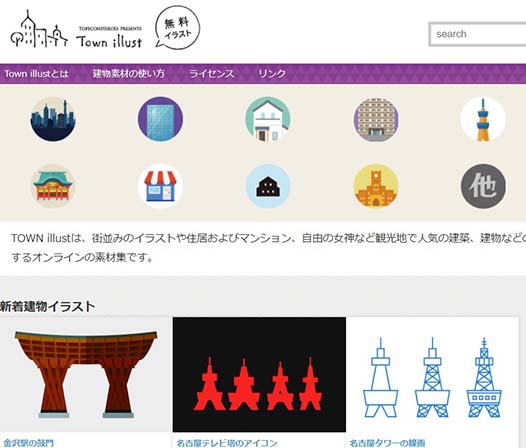Image resolution: width=526 pixels, height=448 pixels.
Task: Open the white house category icon
Action: [268, 119]
